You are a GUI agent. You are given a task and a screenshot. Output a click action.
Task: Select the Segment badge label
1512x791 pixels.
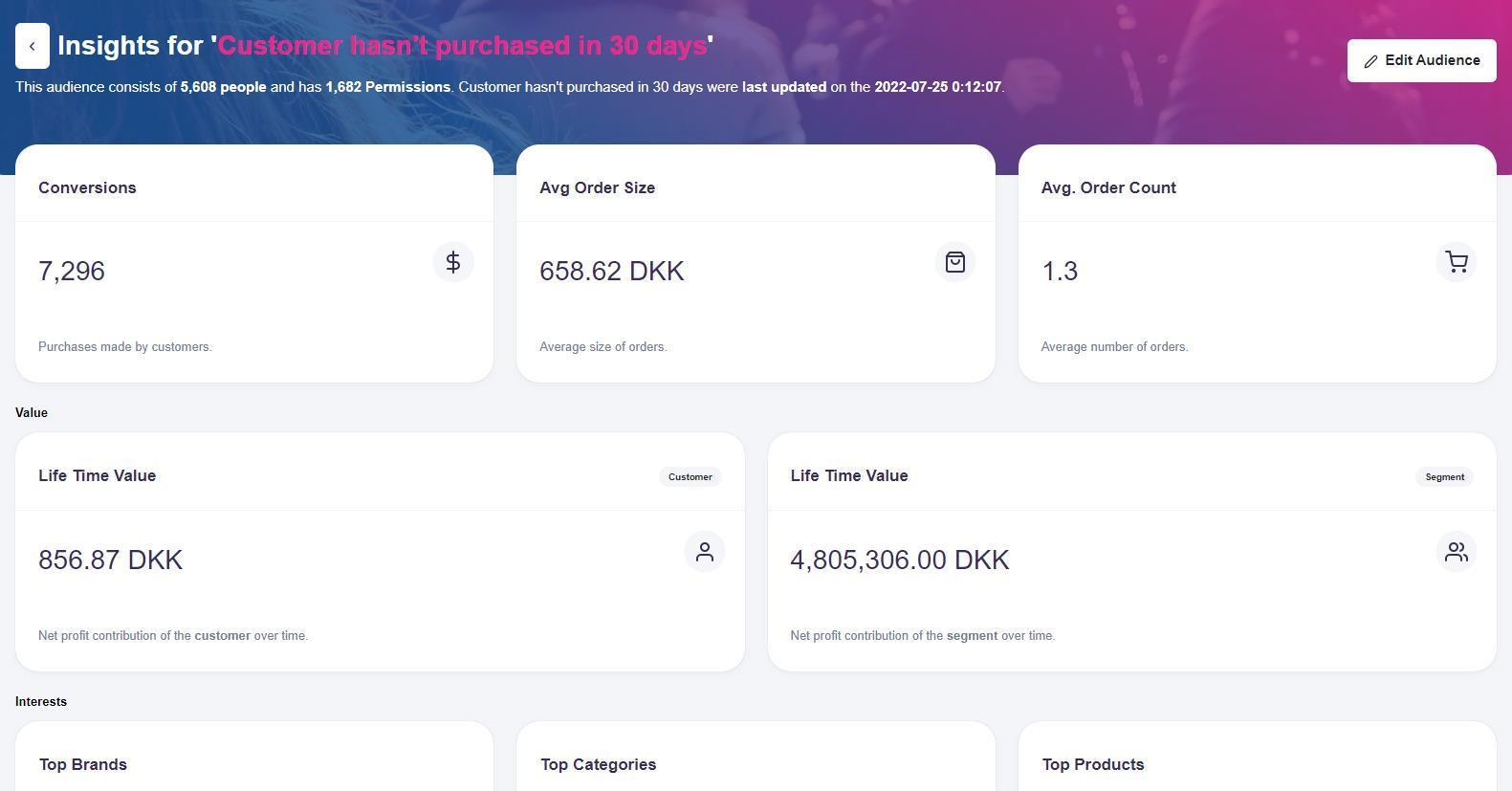pos(1444,476)
